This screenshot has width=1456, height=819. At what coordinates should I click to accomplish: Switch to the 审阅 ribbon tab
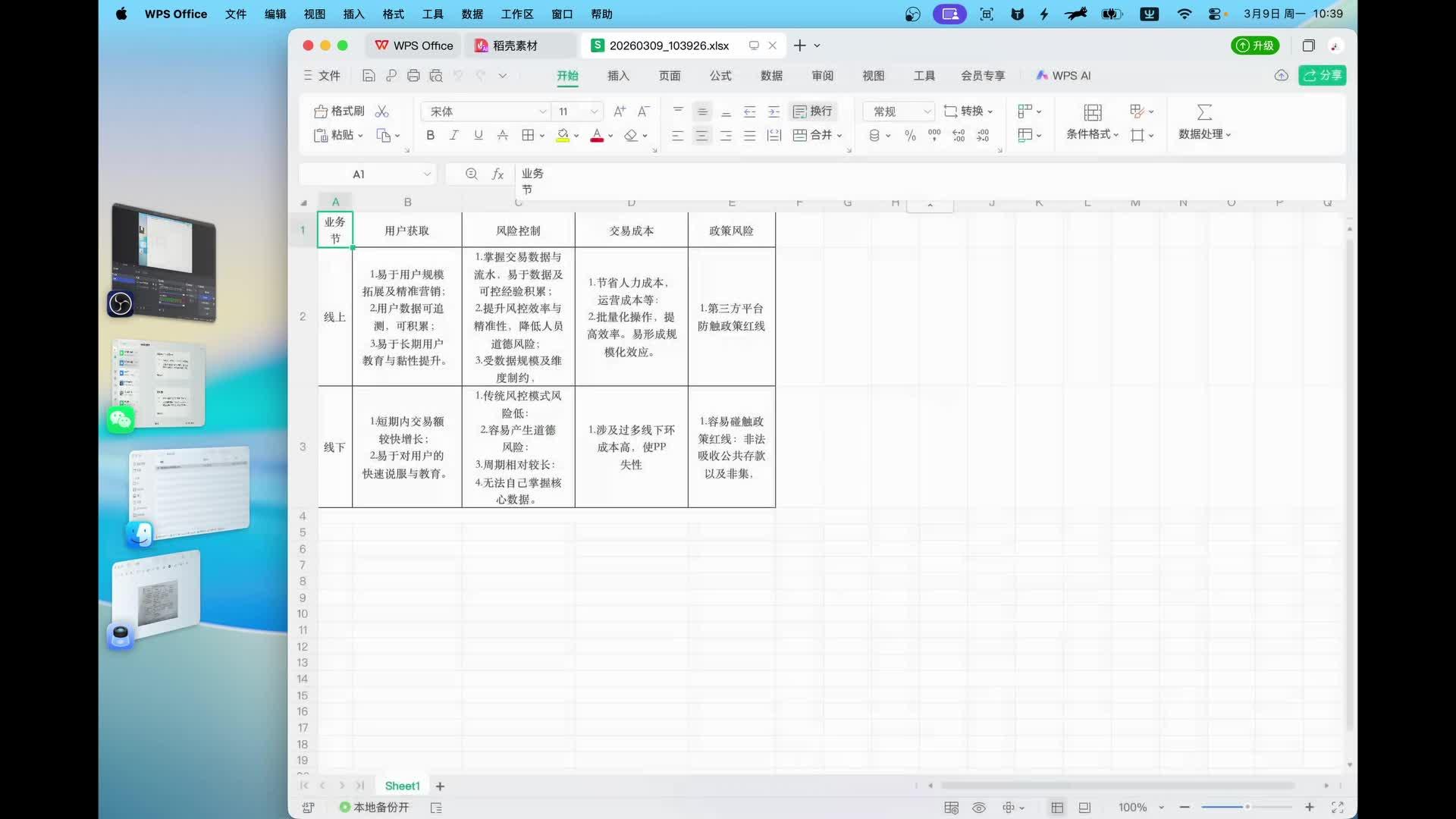pyautogui.click(x=822, y=76)
